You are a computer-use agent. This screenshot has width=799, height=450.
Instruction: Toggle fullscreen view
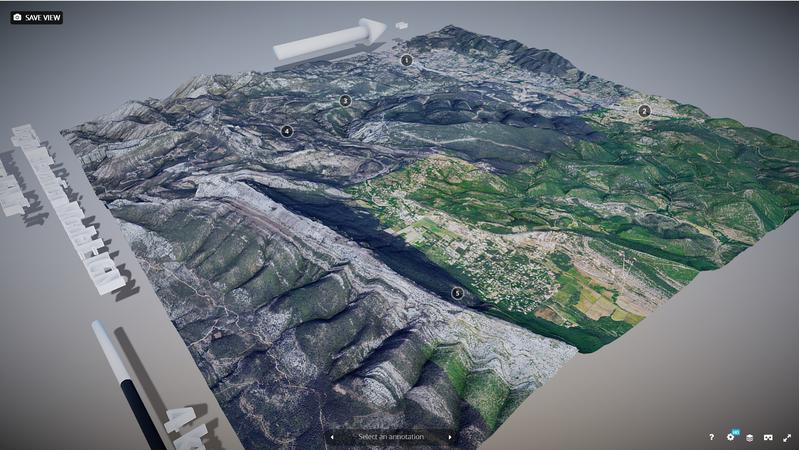coord(787,437)
